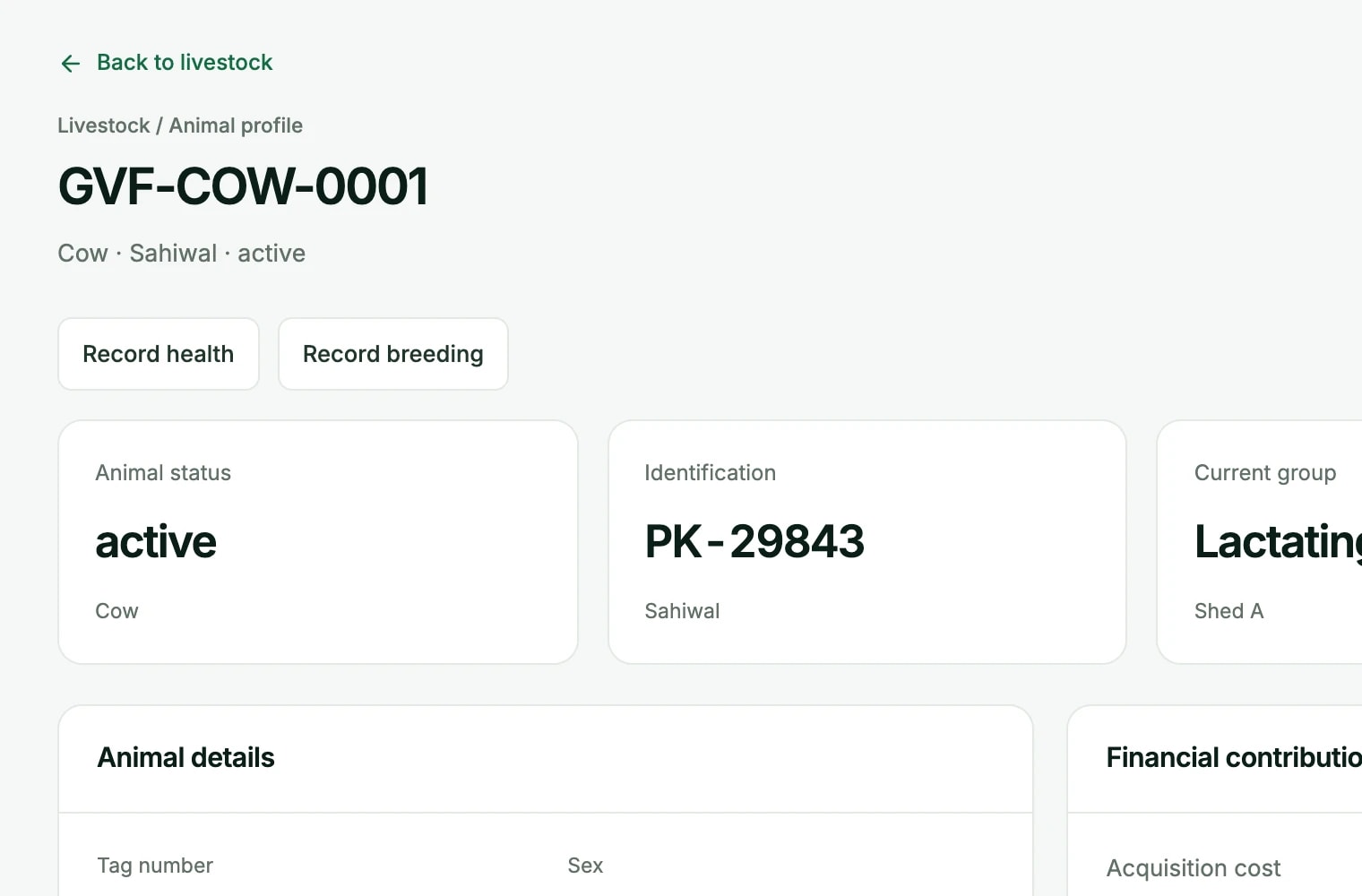Click the active status value

(156, 542)
